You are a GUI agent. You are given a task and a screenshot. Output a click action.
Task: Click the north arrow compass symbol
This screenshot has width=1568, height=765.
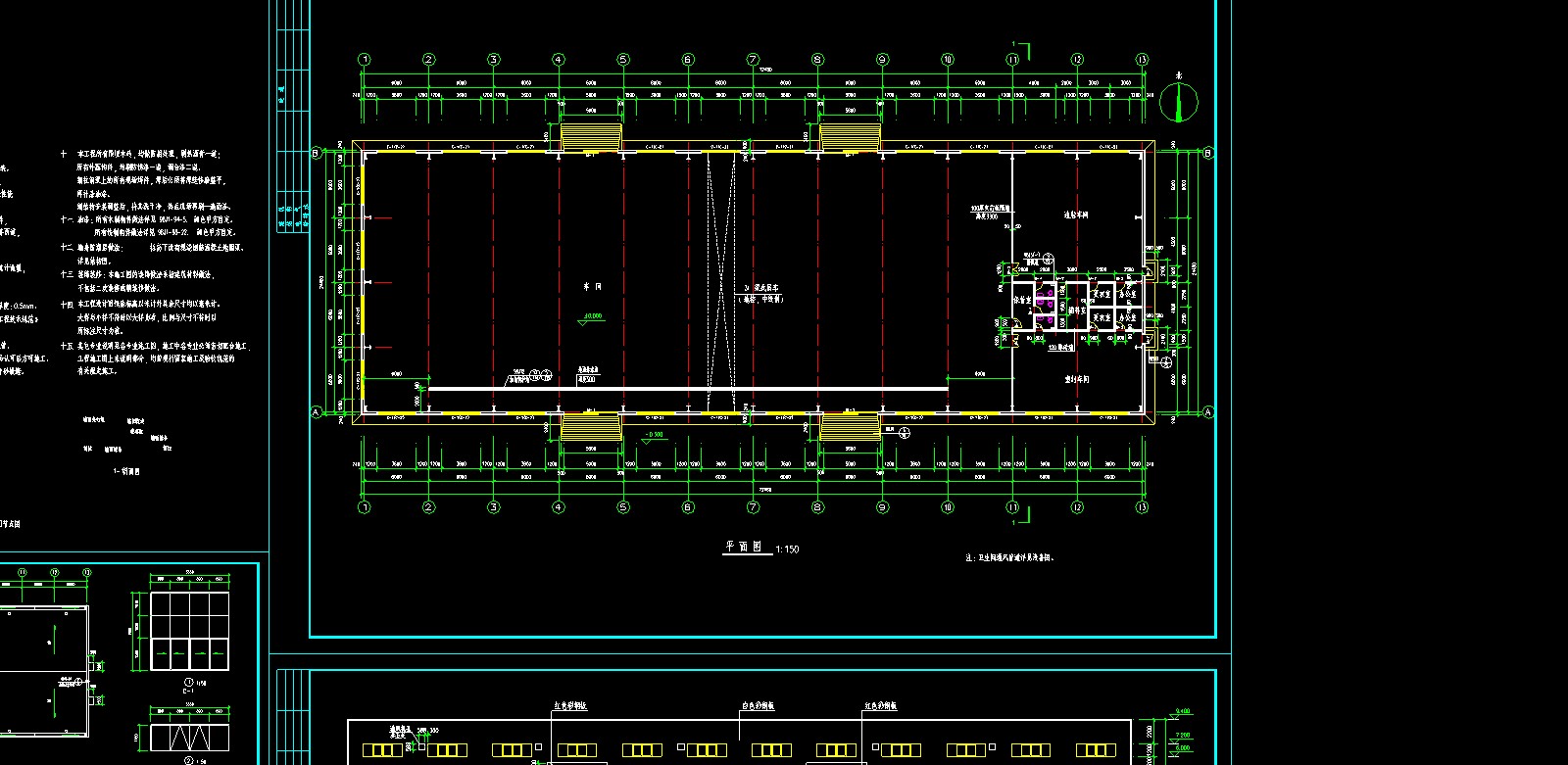click(1179, 101)
